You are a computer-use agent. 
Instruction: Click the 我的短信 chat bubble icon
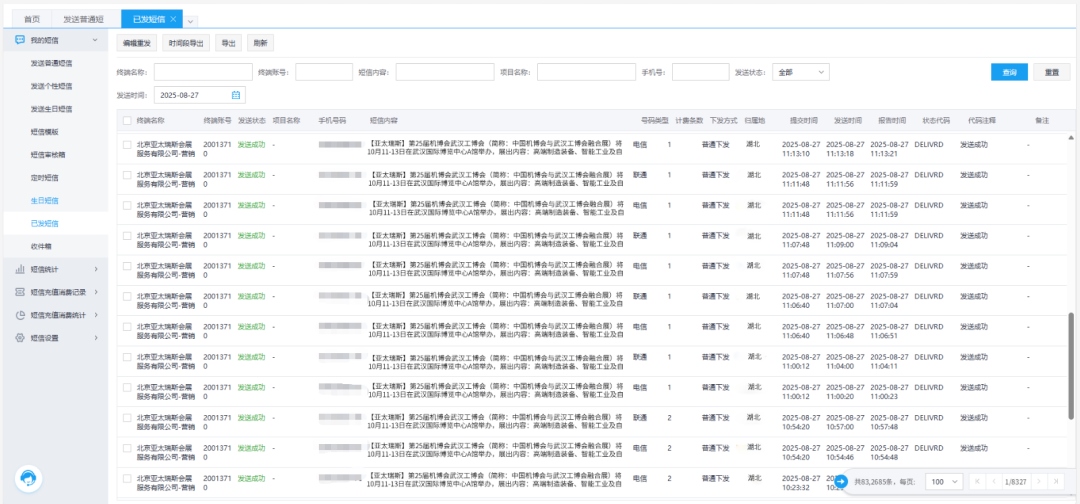coord(20,39)
